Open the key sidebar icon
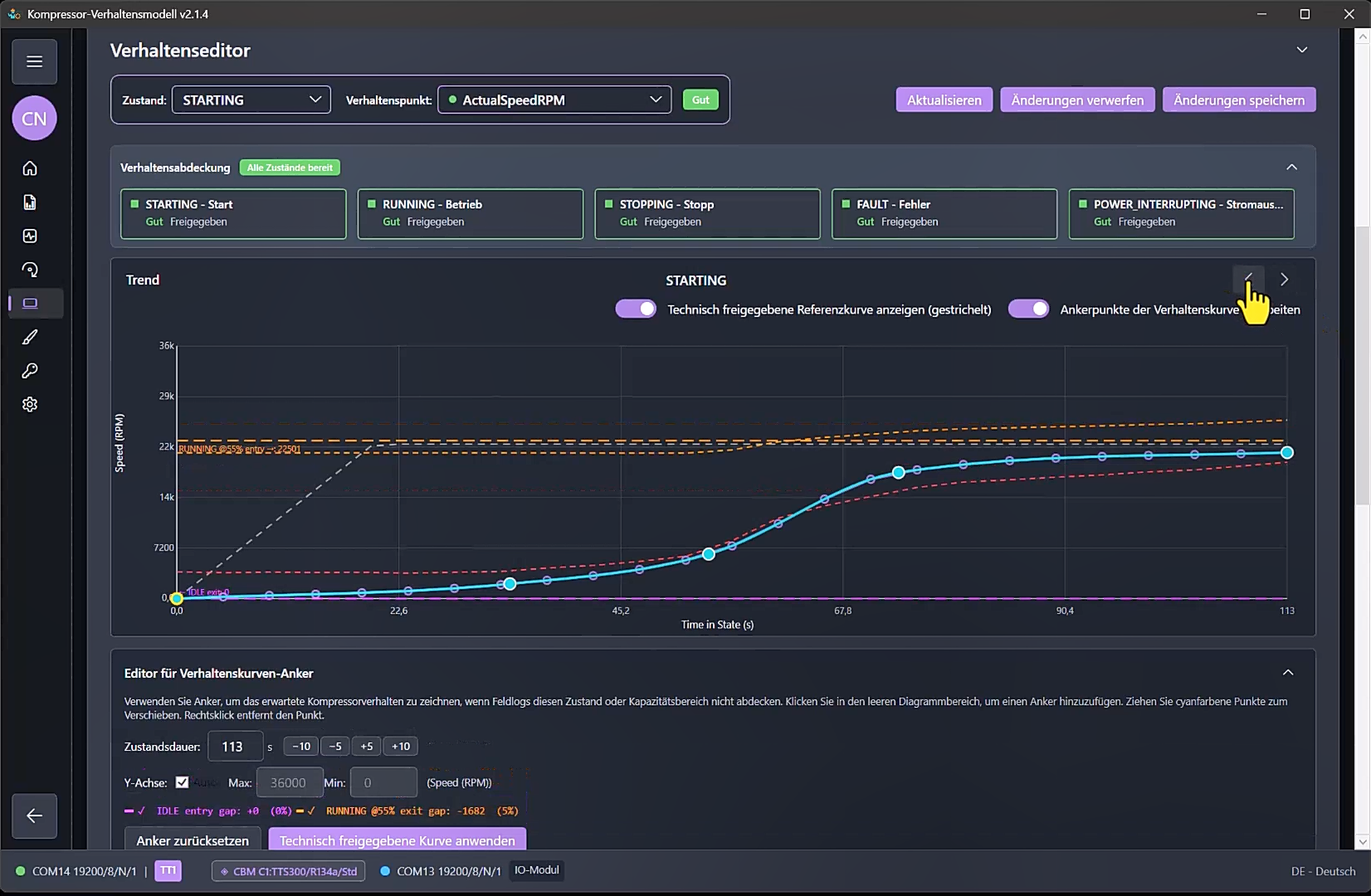The height and width of the screenshot is (896, 1371). [x=30, y=371]
